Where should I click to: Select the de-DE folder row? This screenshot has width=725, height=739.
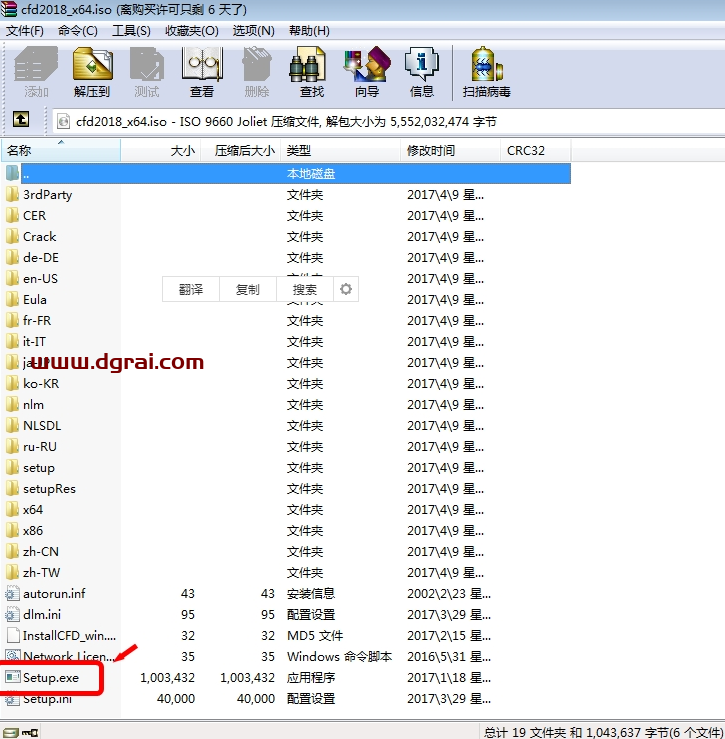[286, 257]
